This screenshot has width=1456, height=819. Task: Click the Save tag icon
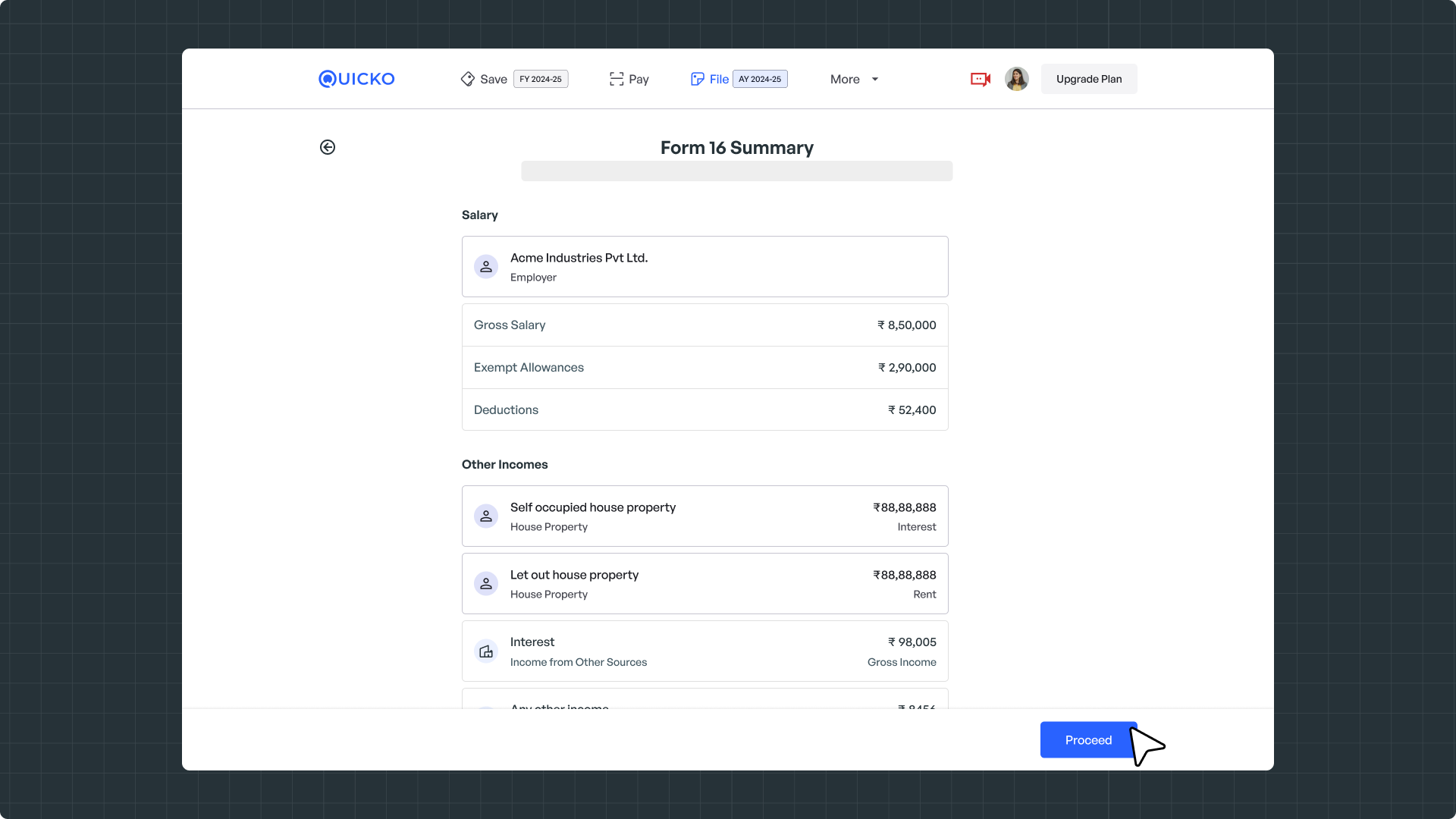pyautogui.click(x=467, y=79)
